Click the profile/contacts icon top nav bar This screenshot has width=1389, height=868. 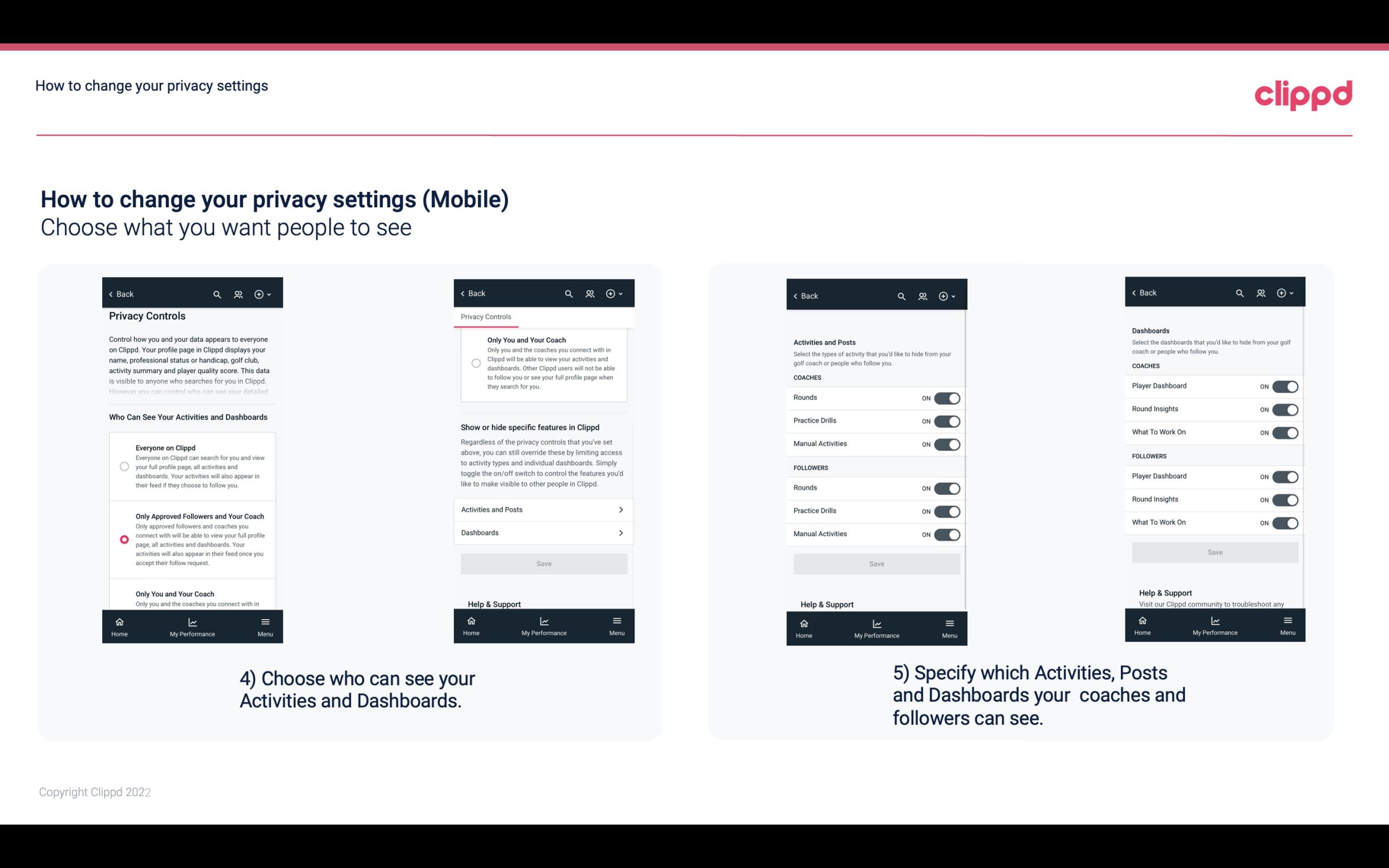[238, 294]
